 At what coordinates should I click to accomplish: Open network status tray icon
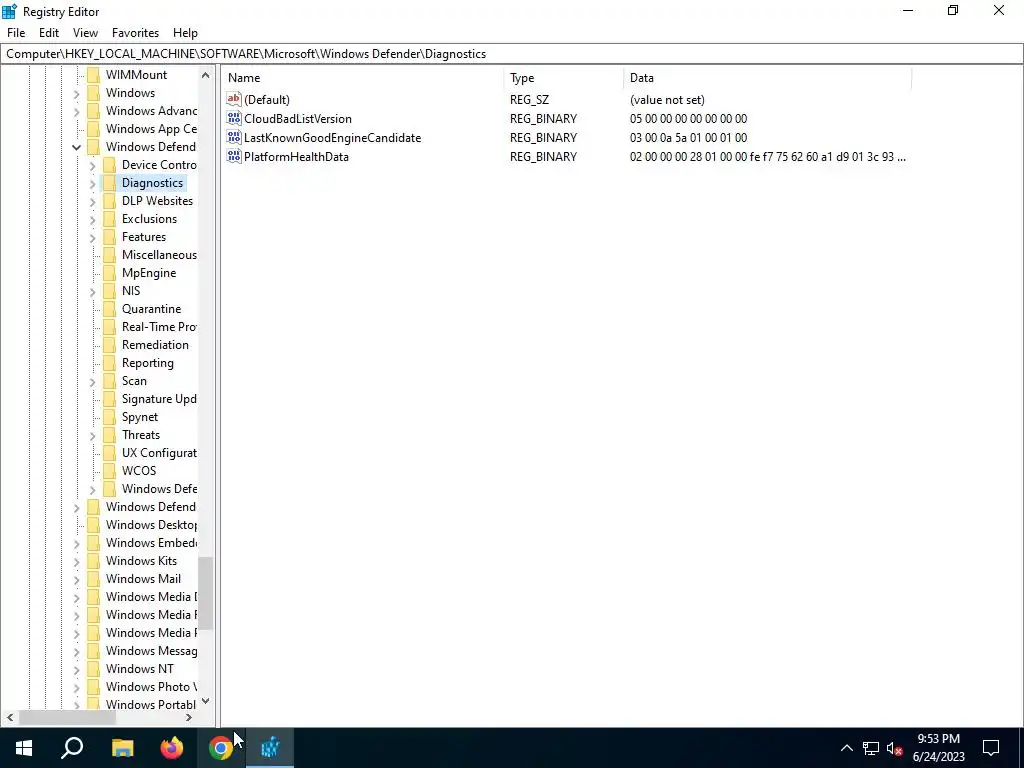pyautogui.click(x=871, y=748)
